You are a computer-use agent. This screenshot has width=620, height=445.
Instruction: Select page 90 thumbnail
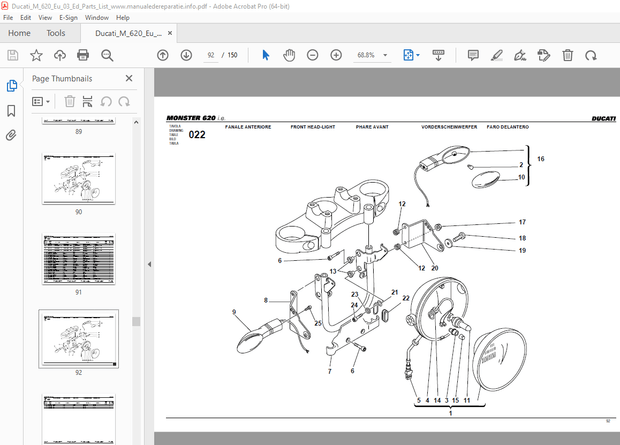[79, 179]
